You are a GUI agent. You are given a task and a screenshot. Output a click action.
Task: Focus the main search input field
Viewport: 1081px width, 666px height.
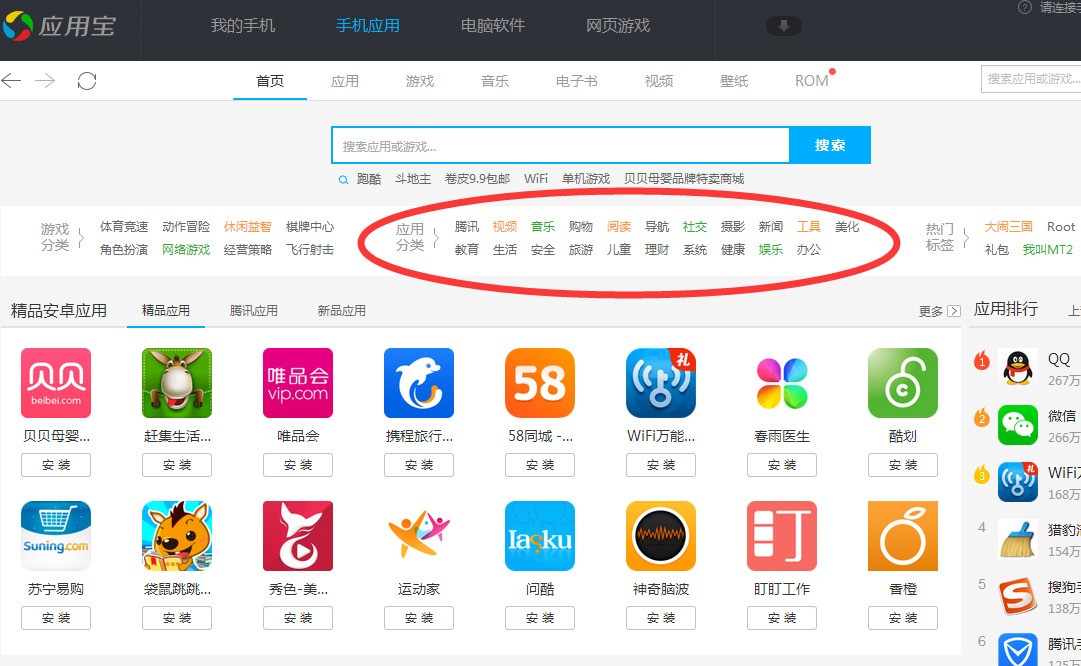pyautogui.click(x=560, y=145)
